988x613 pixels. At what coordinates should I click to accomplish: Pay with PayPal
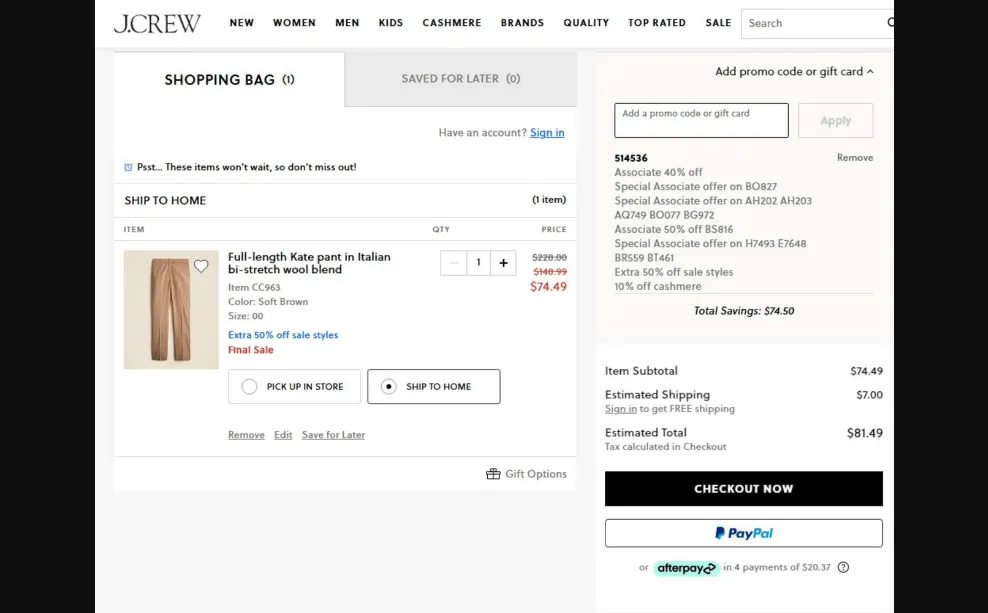tap(743, 532)
